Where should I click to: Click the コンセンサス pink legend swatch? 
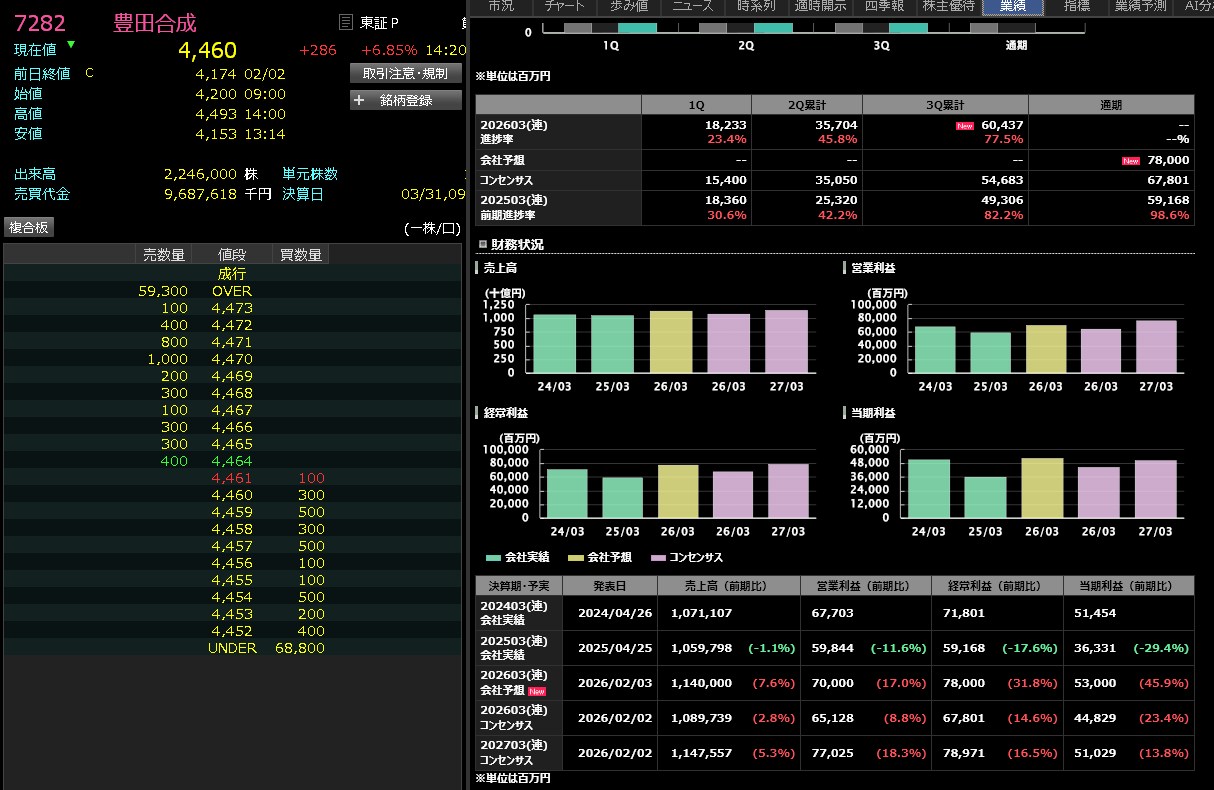point(657,558)
